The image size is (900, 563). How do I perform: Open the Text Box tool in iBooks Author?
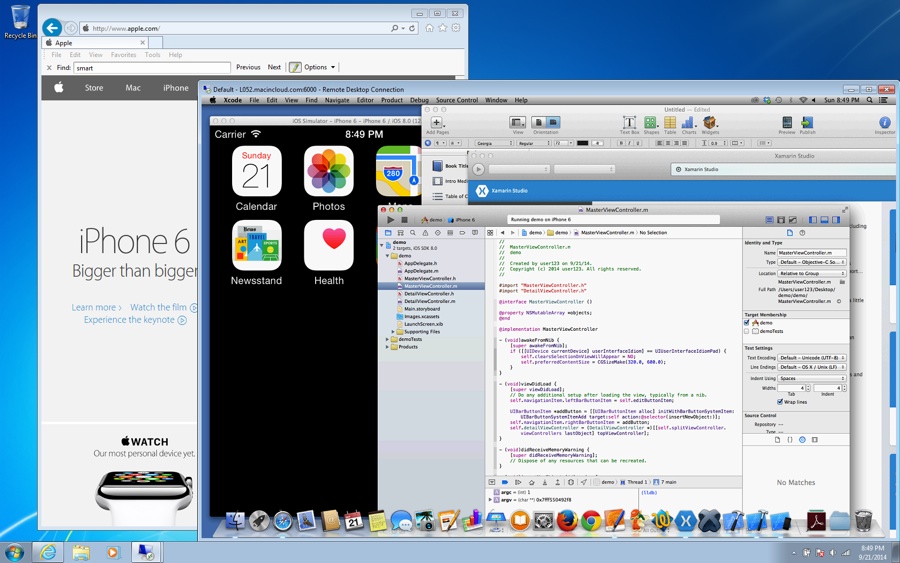(629, 124)
